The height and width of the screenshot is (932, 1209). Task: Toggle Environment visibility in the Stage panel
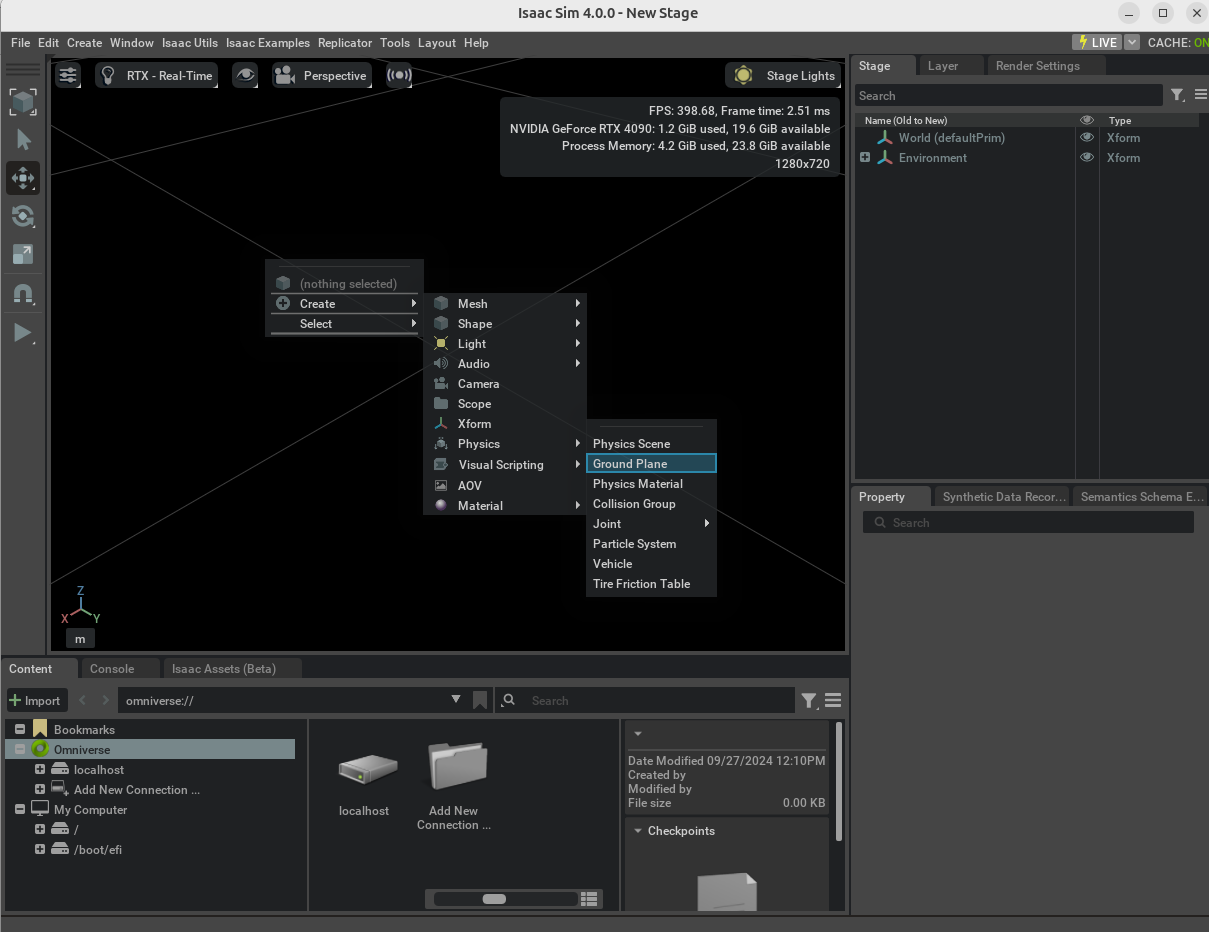click(1087, 157)
